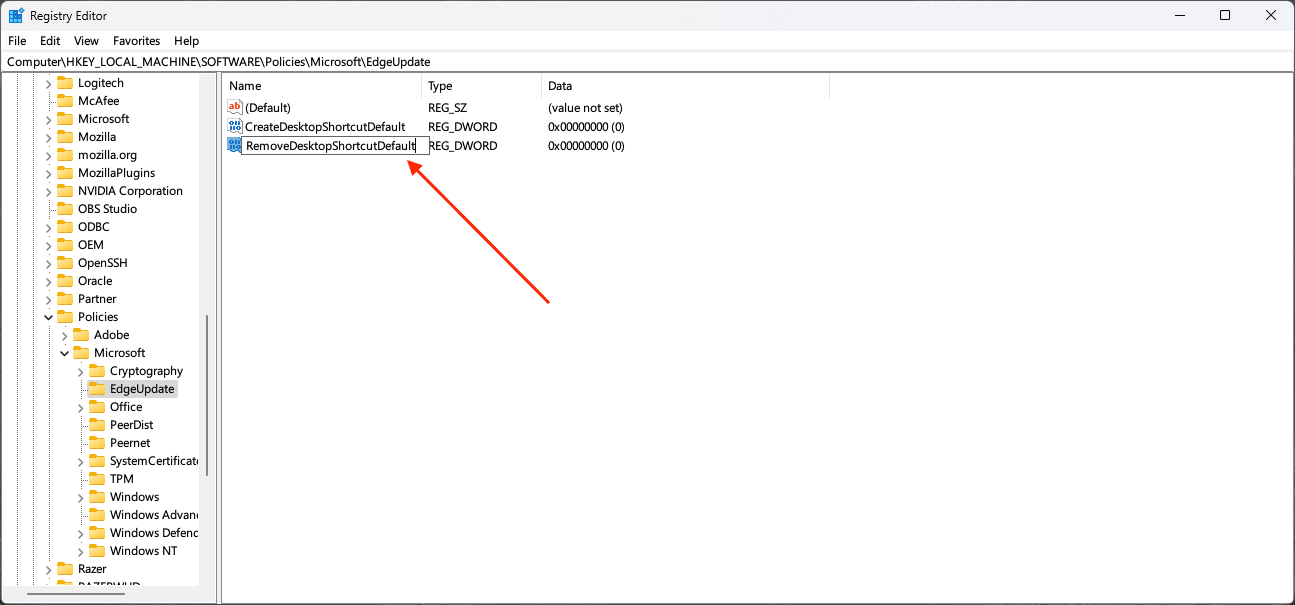Click the OpenSSH folder icon
This screenshot has height=605, width=1295.
click(65, 263)
